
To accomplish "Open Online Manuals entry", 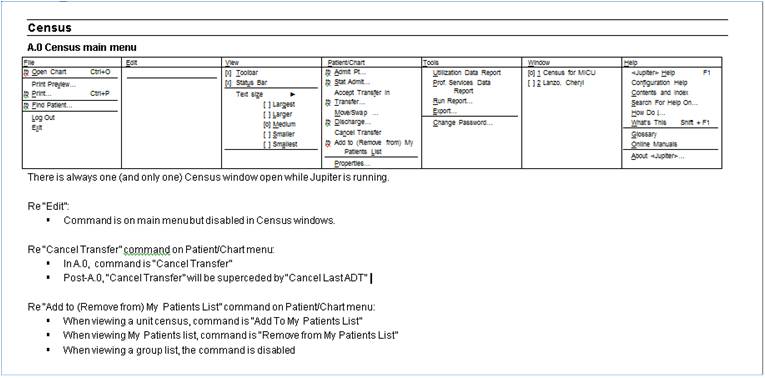I will click(x=654, y=144).
